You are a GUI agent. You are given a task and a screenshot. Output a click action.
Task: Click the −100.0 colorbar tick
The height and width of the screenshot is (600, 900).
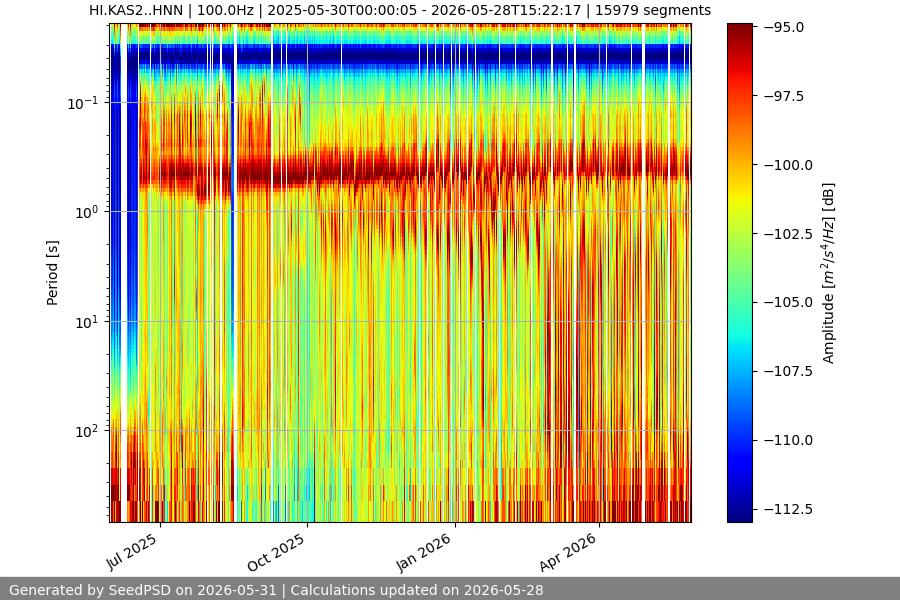[788, 165]
